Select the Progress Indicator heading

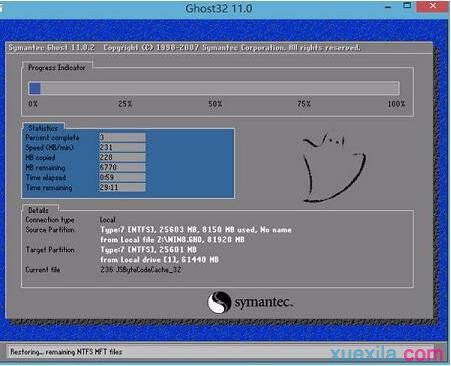click(57, 68)
